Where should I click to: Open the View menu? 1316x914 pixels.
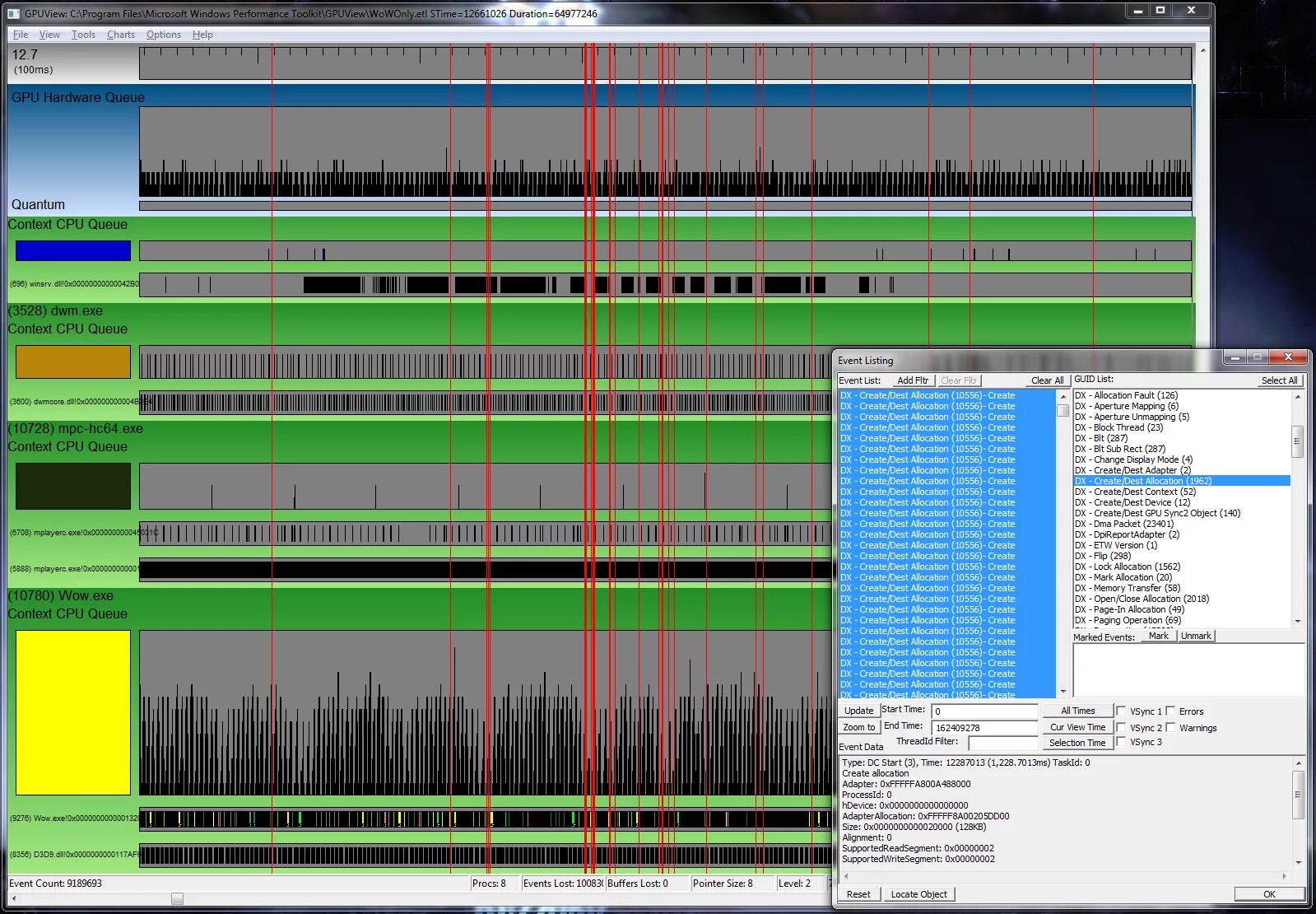(x=49, y=35)
